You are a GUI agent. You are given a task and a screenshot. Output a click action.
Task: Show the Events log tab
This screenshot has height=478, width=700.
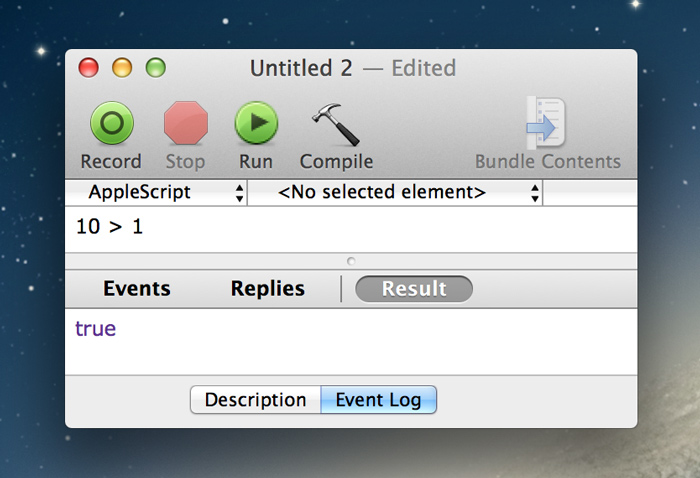point(137,289)
